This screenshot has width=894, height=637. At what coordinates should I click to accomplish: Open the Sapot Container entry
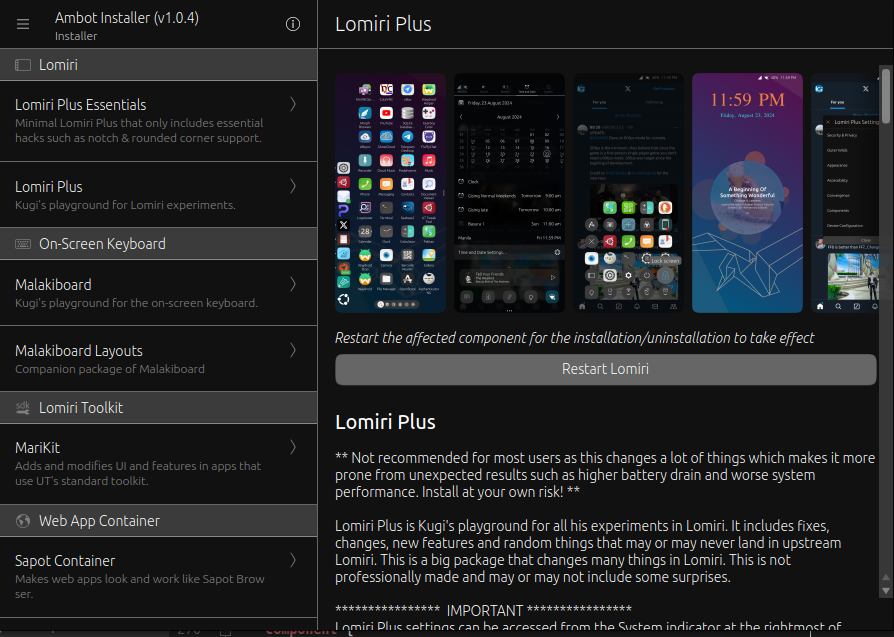[x=159, y=577]
